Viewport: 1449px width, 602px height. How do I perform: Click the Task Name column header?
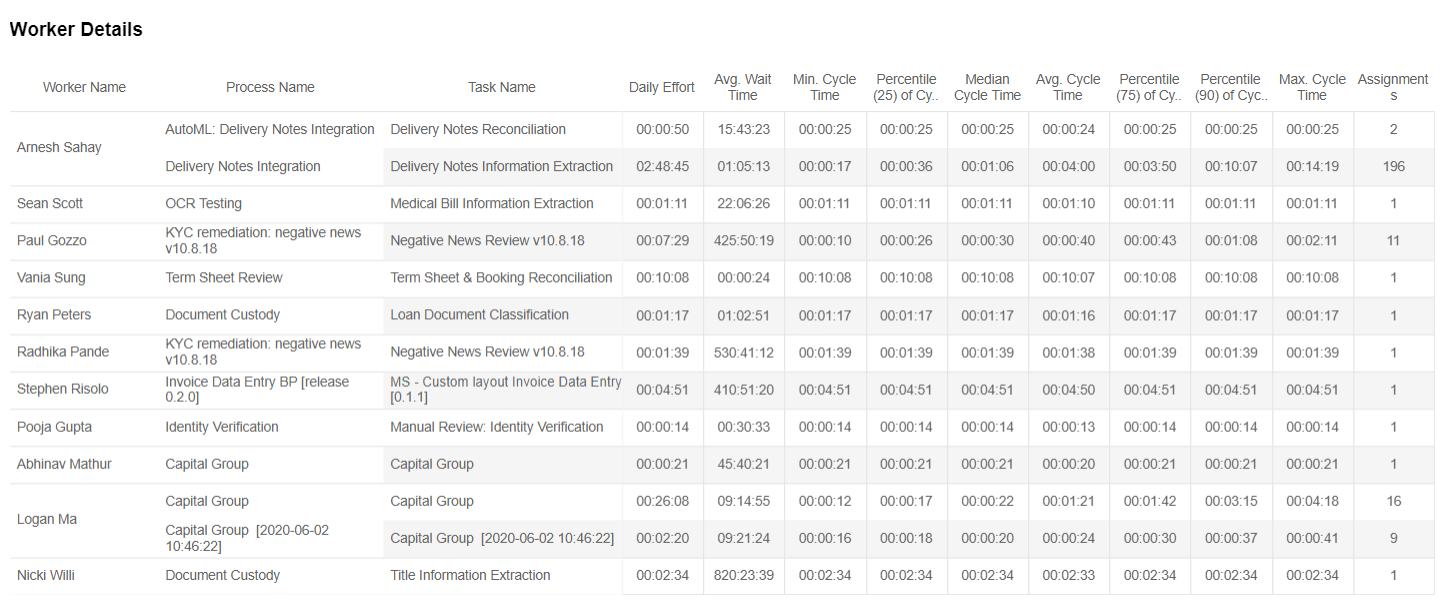tap(502, 87)
